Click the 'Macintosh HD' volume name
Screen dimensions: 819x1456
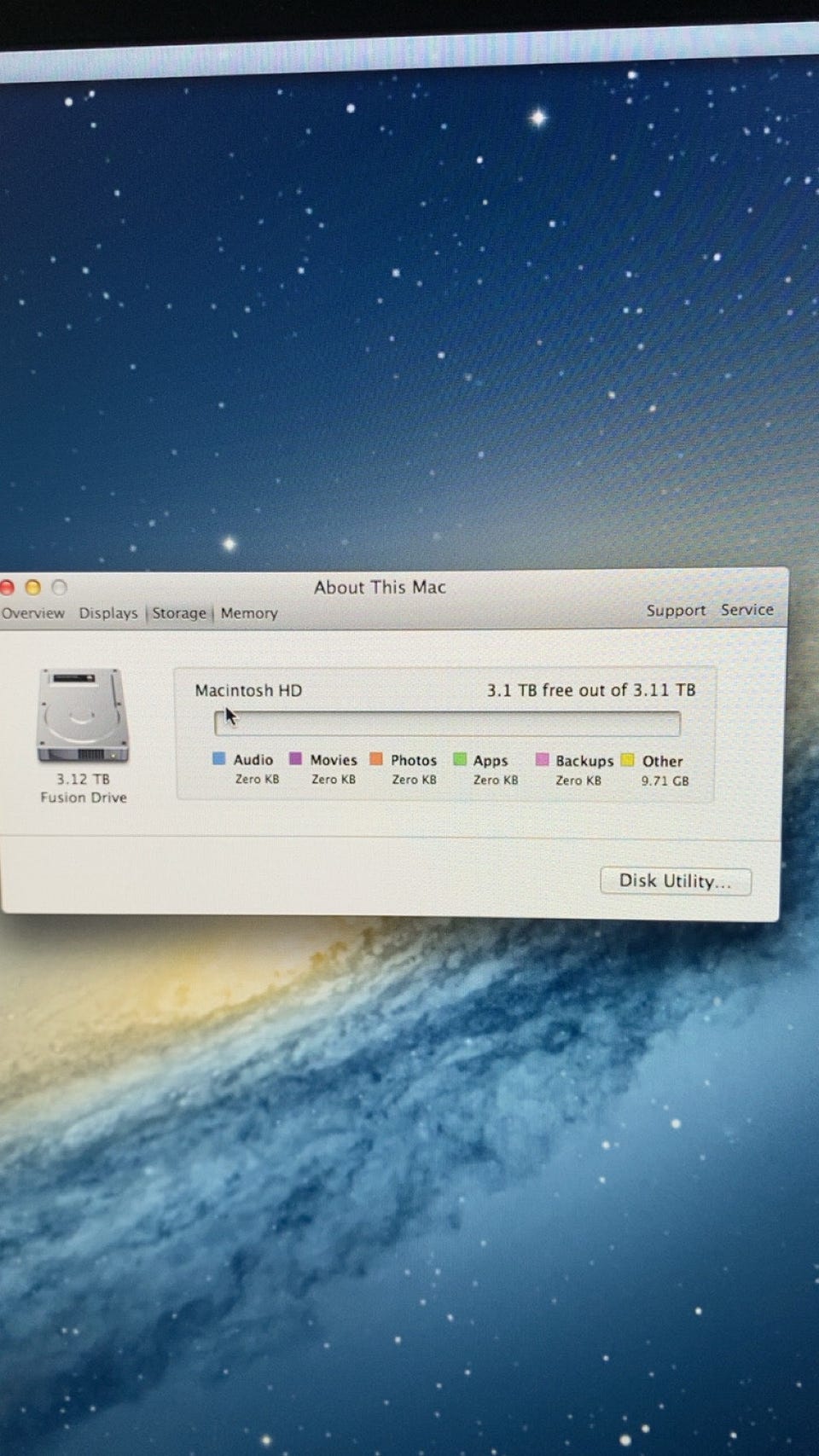(x=248, y=690)
